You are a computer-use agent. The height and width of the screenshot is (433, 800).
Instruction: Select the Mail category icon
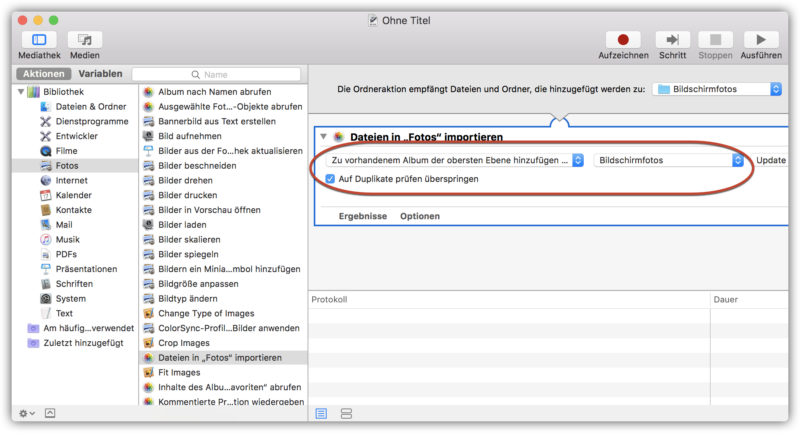46,225
